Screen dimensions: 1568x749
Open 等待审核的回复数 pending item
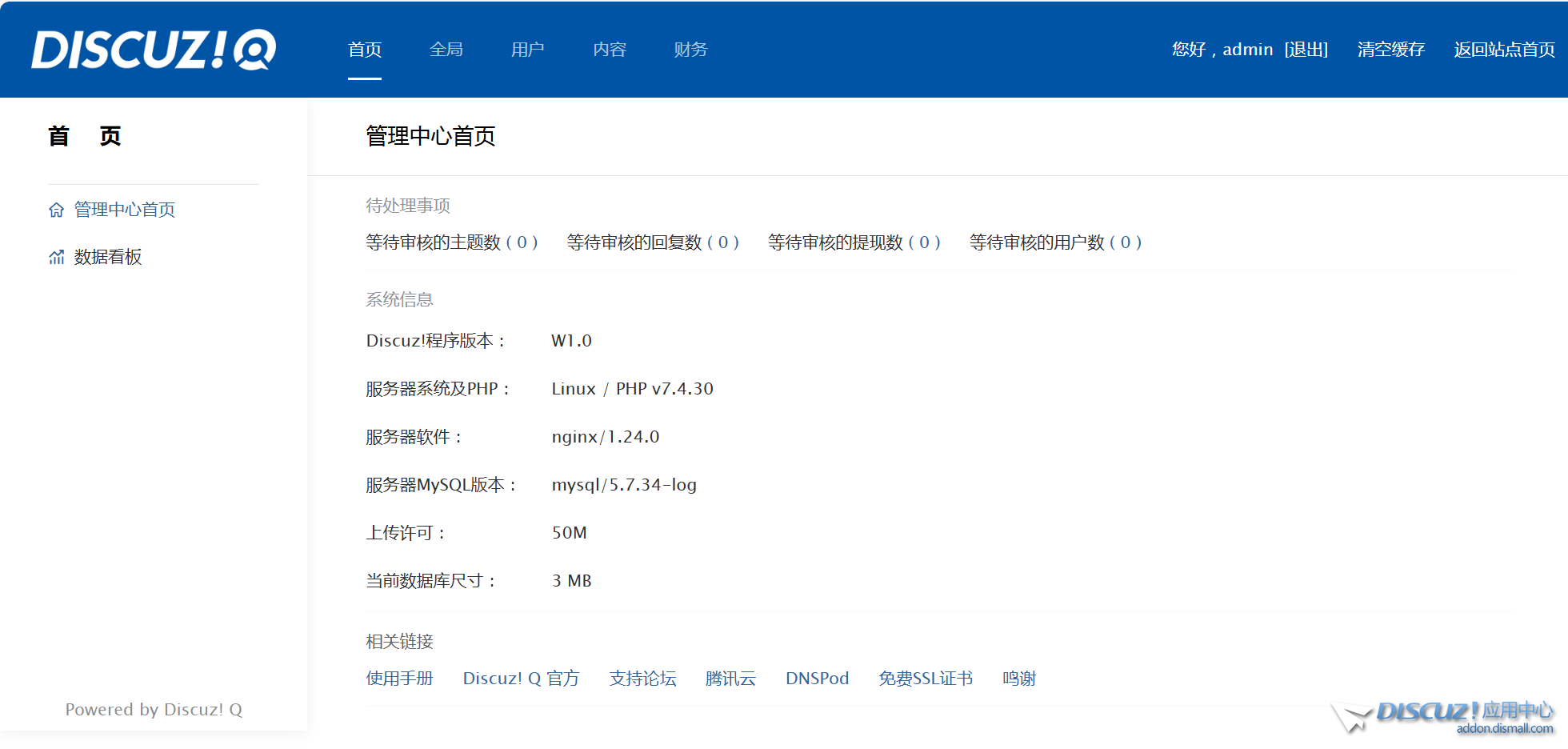click(653, 242)
